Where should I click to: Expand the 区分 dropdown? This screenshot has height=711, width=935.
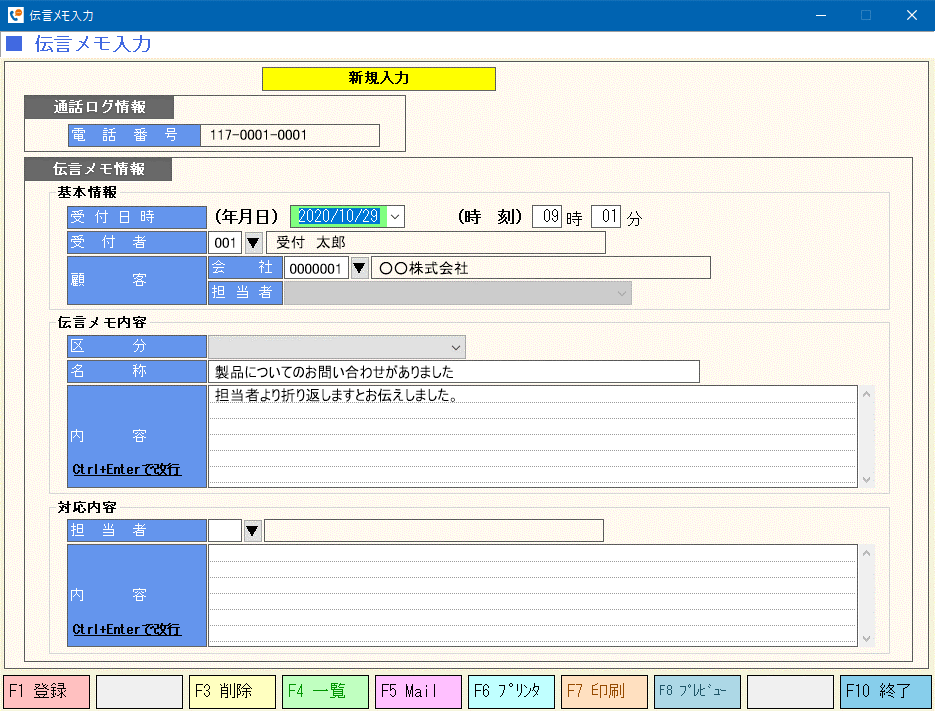pos(456,347)
